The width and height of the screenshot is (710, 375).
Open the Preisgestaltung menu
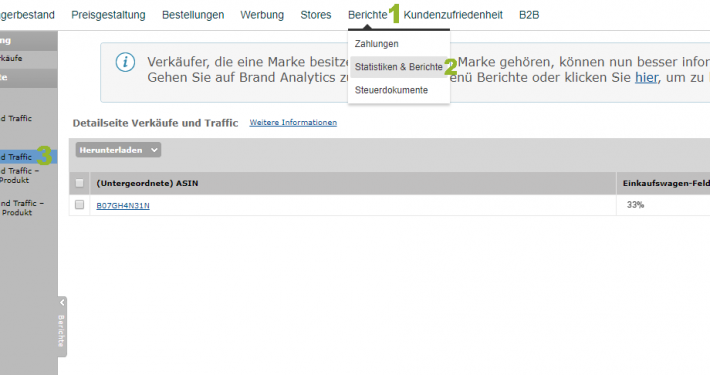point(108,15)
